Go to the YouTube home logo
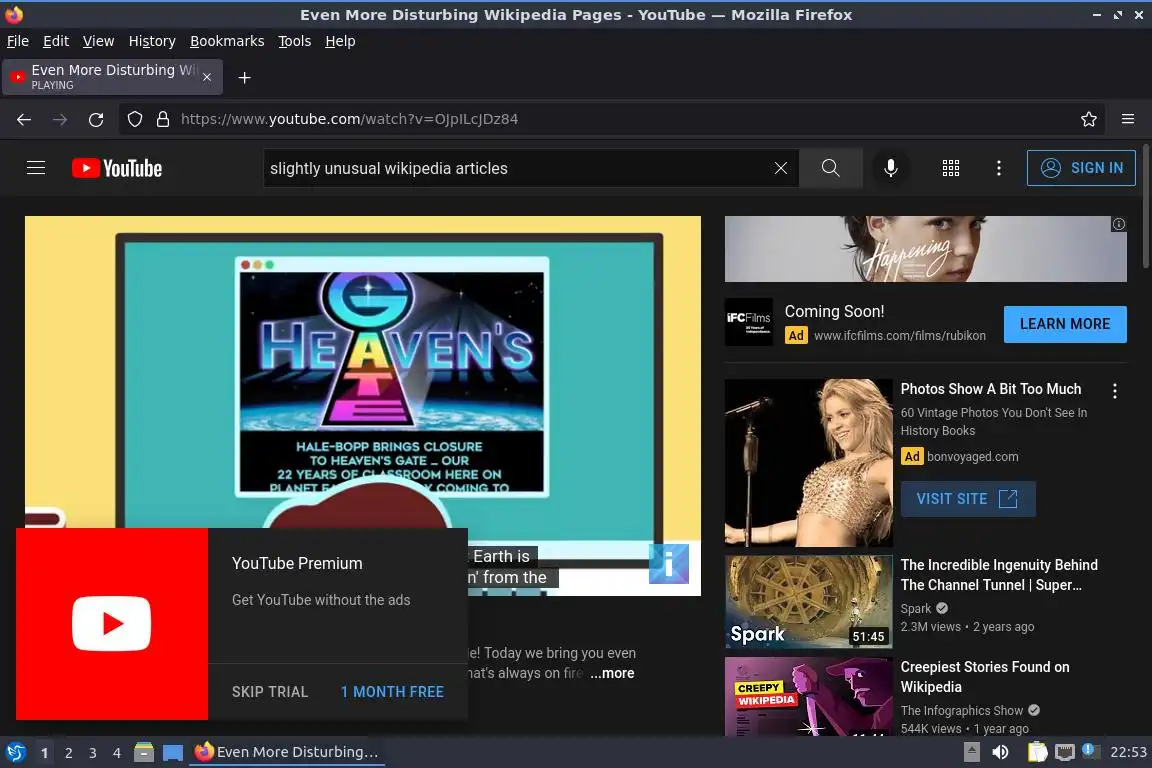 [117, 168]
